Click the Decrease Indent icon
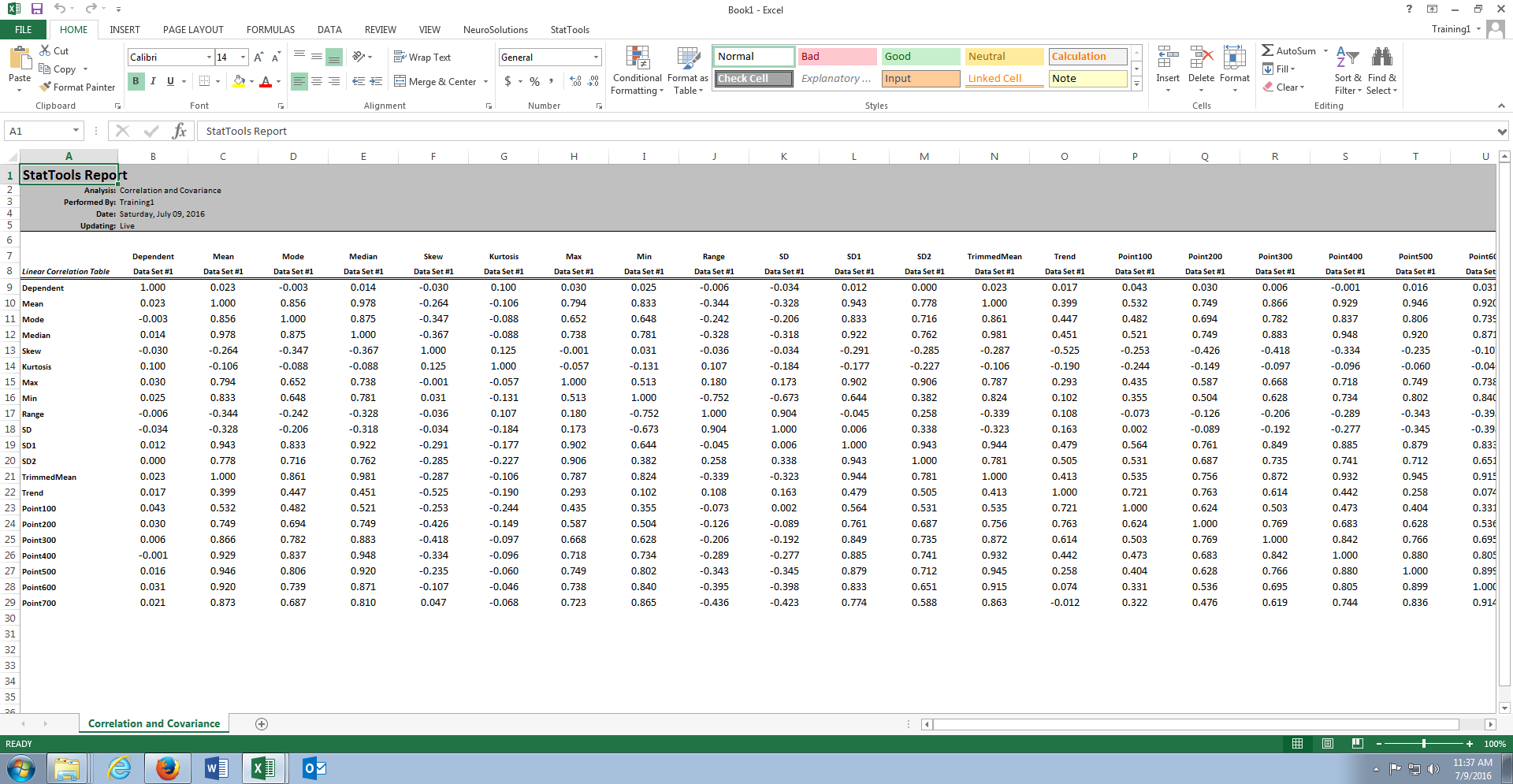Viewport: 1513px width, 784px height. click(359, 81)
